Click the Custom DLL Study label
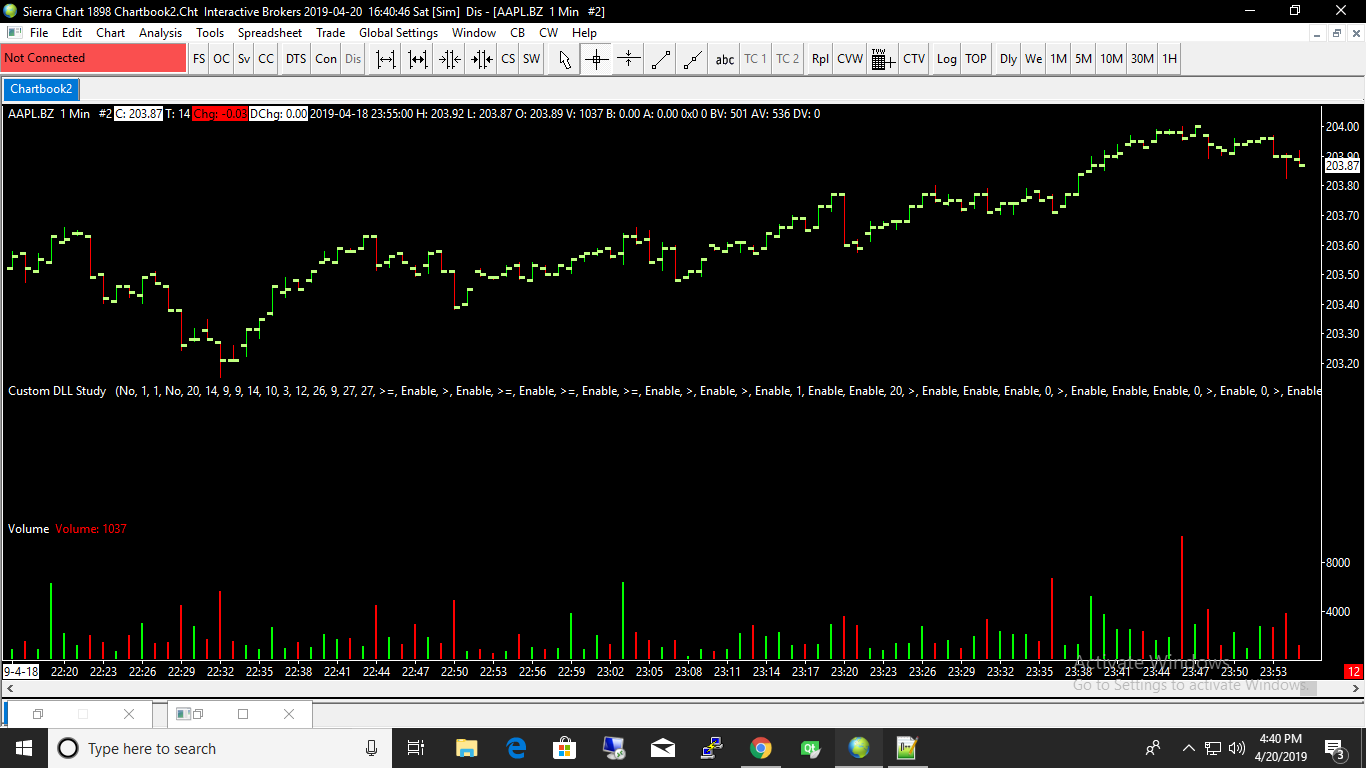Image resolution: width=1366 pixels, height=768 pixels. pos(57,391)
